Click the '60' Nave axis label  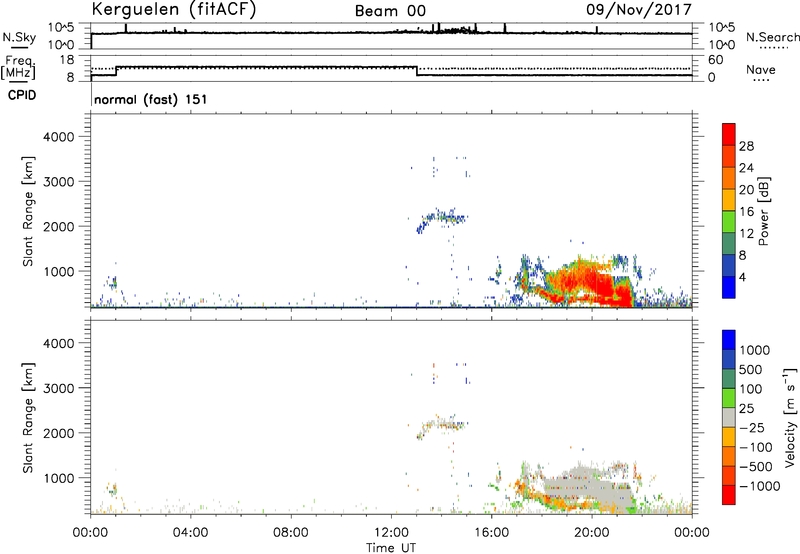tap(716, 60)
